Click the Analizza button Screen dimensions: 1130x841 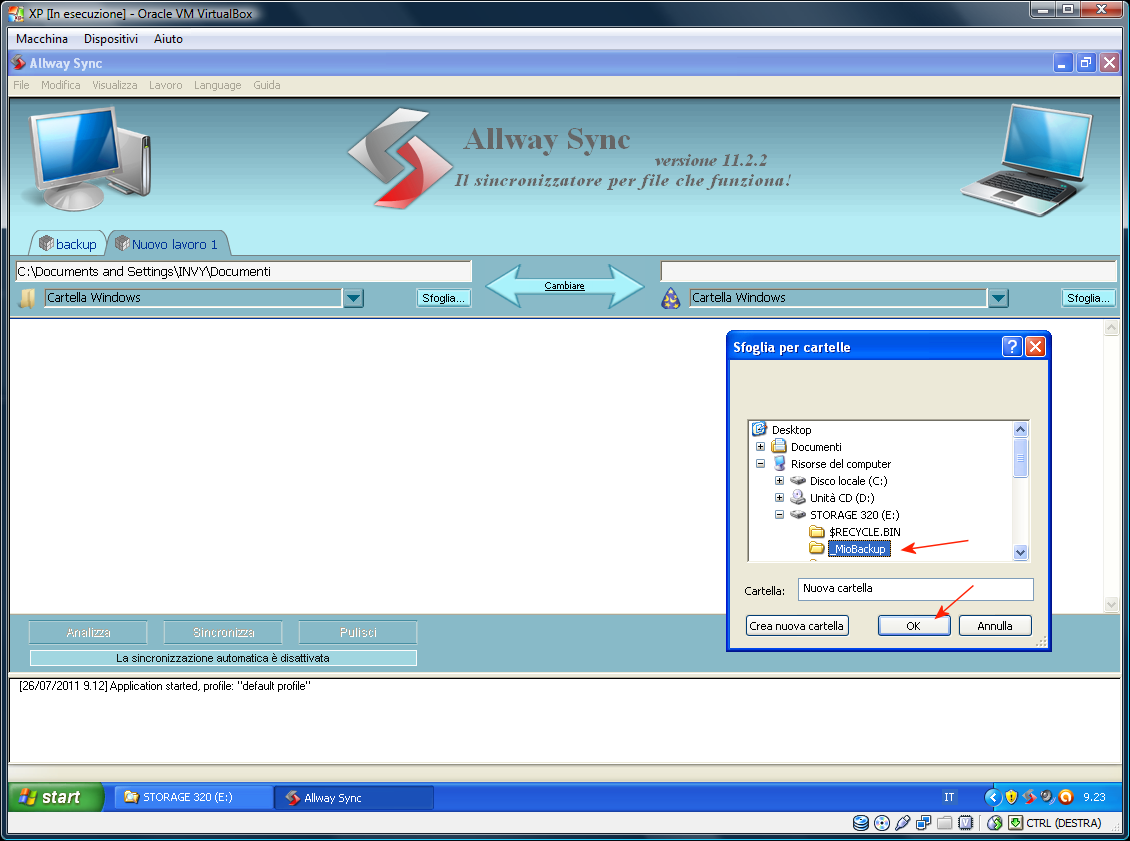[x=88, y=632]
